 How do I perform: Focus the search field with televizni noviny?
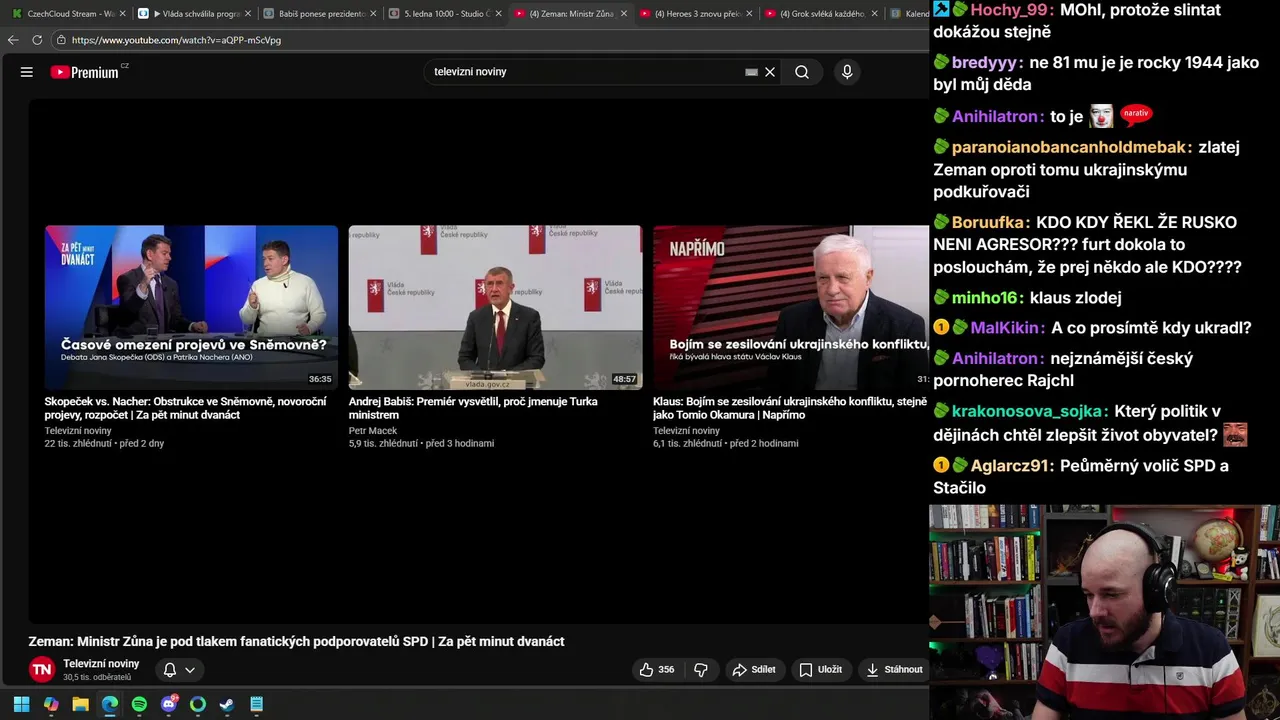tap(585, 72)
